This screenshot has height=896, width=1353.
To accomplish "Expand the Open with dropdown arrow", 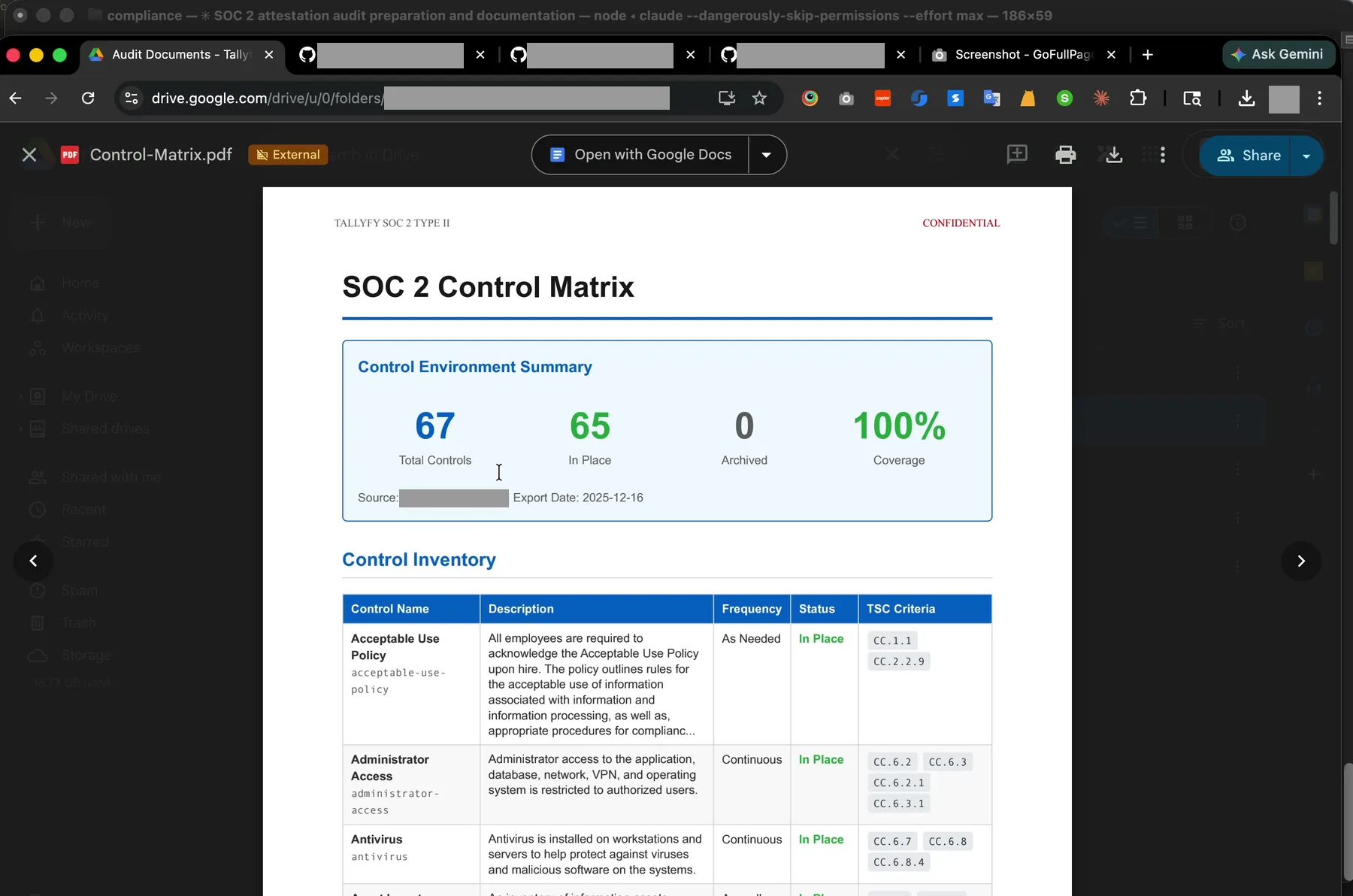I will (767, 155).
